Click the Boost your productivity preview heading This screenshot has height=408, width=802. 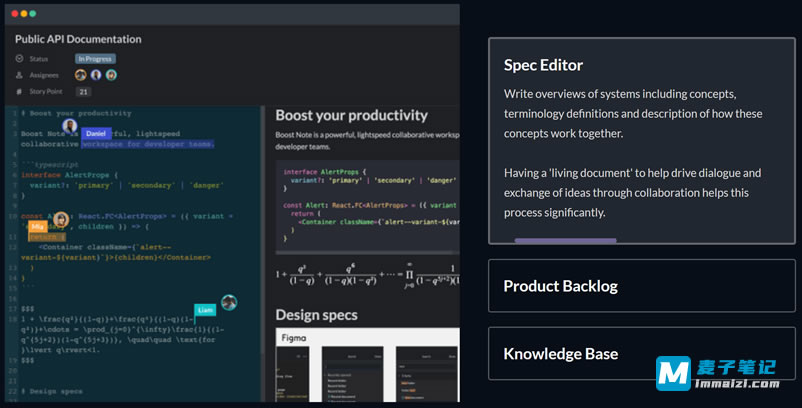[351, 116]
